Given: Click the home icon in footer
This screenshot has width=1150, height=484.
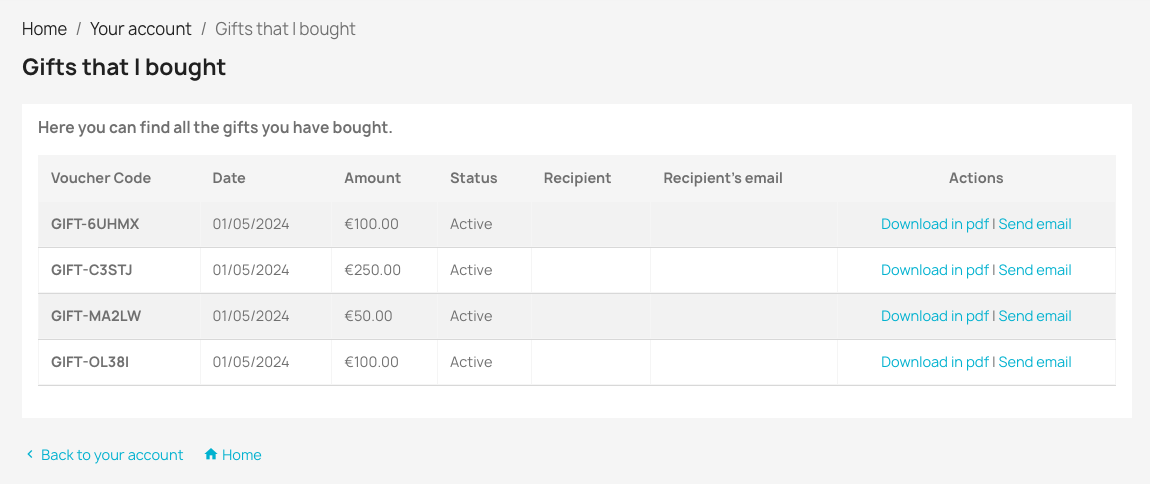Looking at the screenshot, I should 211,455.
